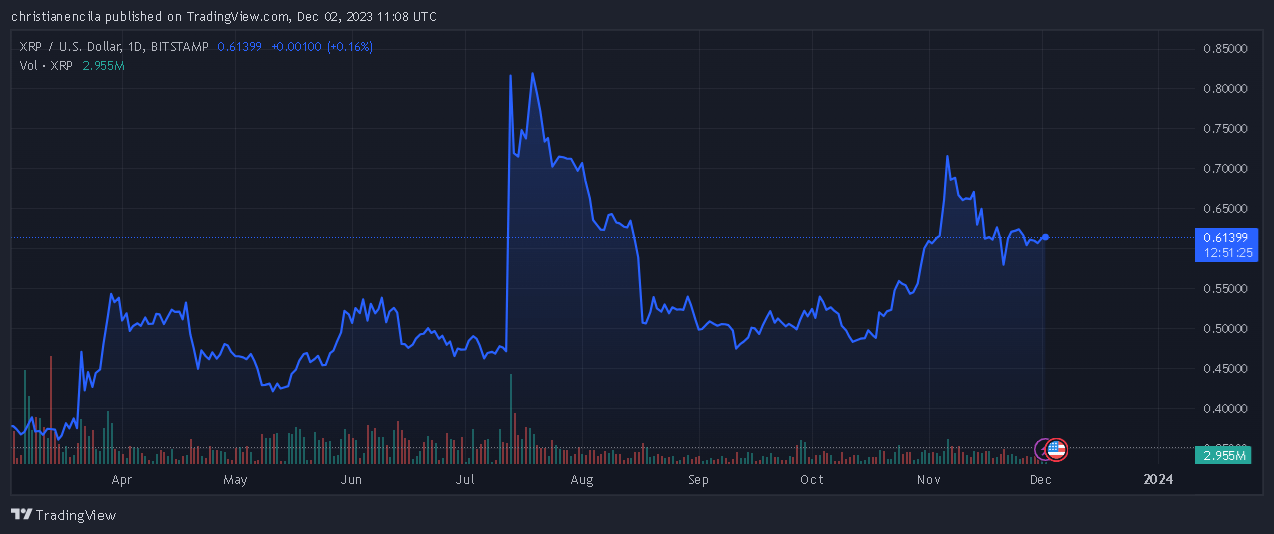Click the 0.65000 price axis label
The width and height of the screenshot is (1274, 534).
[x=1225, y=208]
